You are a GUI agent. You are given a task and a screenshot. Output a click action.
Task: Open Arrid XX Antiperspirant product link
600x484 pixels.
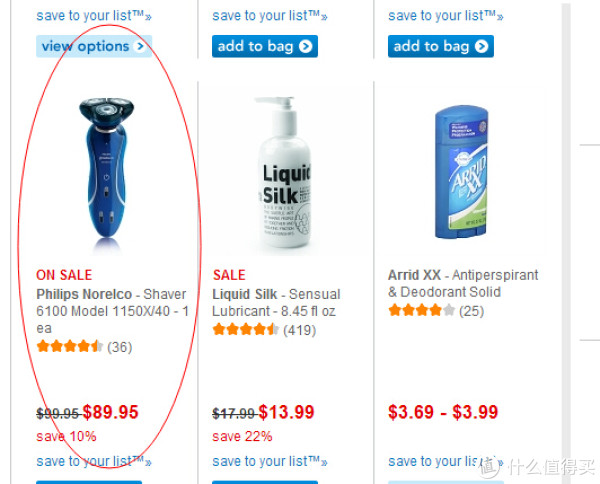(463, 284)
